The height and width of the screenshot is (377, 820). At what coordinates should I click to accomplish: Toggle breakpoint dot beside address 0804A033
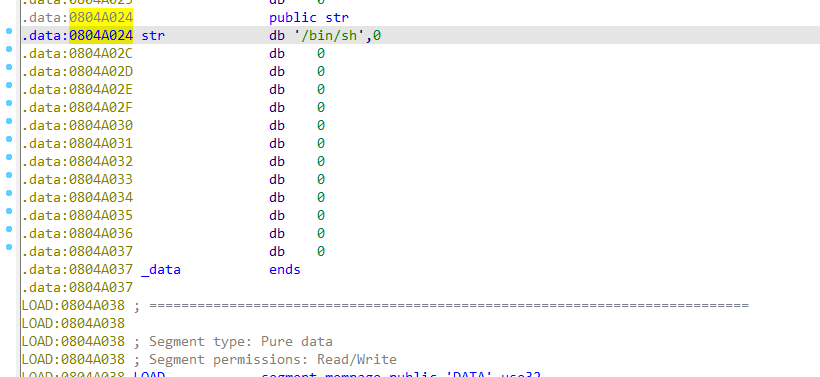[x=9, y=176]
